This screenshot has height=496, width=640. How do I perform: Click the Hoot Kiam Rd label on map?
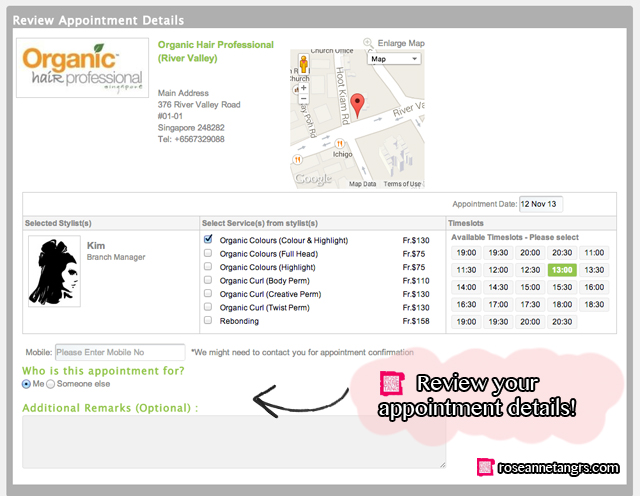pos(343,96)
